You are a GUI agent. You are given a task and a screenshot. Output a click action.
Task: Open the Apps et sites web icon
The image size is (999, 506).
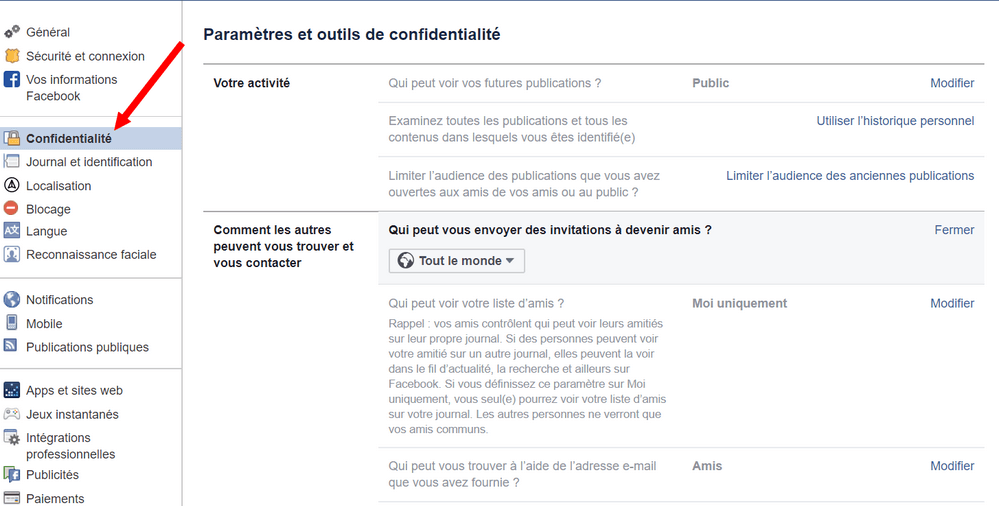click(11, 390)
